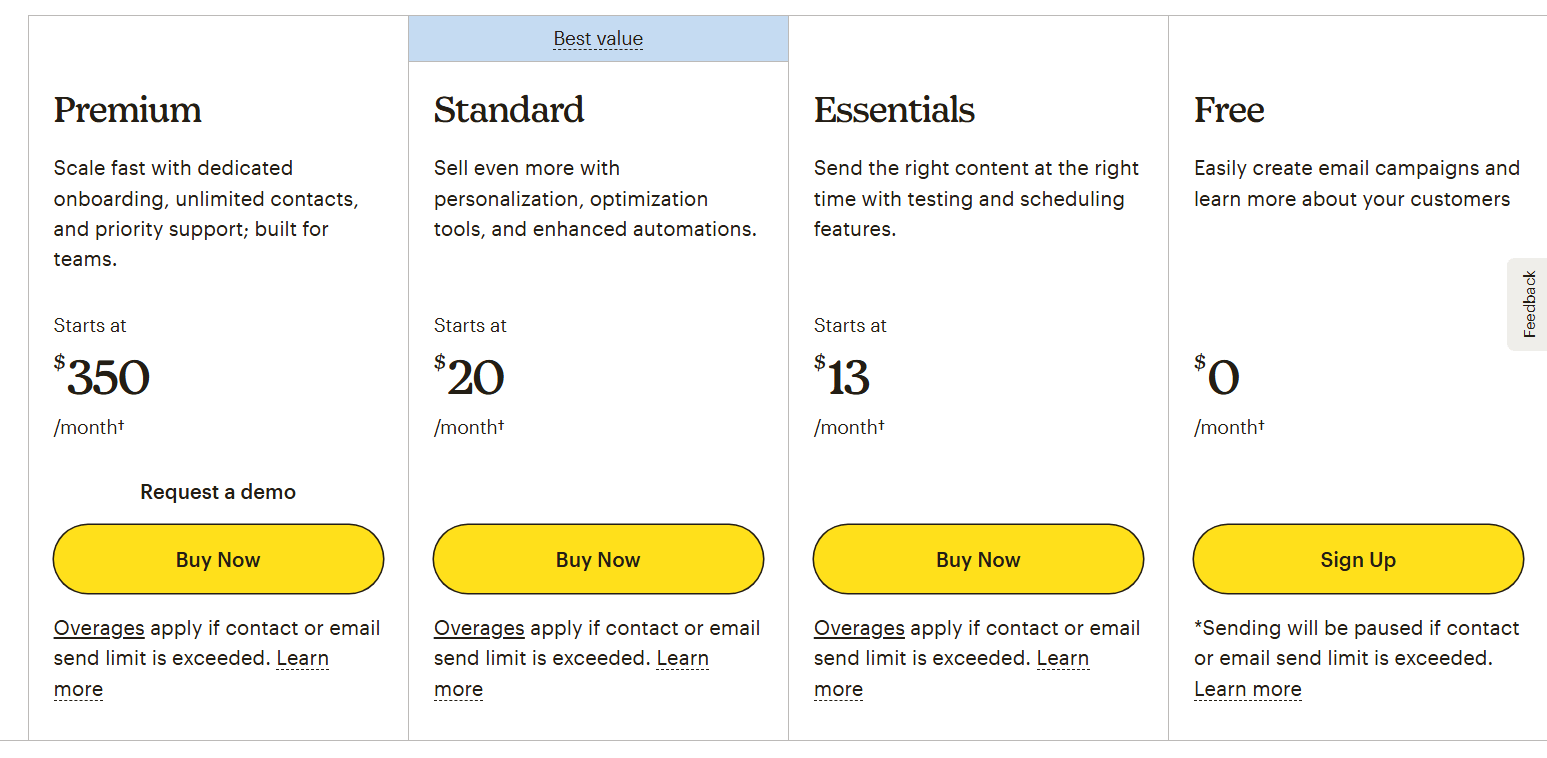The width and height of the screenshot is (1547, 758).
Task: Open the Overages link in Standard column
Action: tap(479, 628)
